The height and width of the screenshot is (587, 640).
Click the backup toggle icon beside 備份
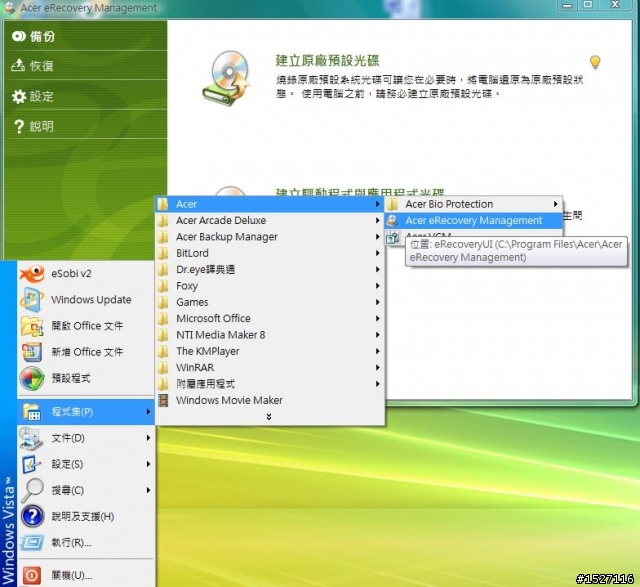pos(19,36)
